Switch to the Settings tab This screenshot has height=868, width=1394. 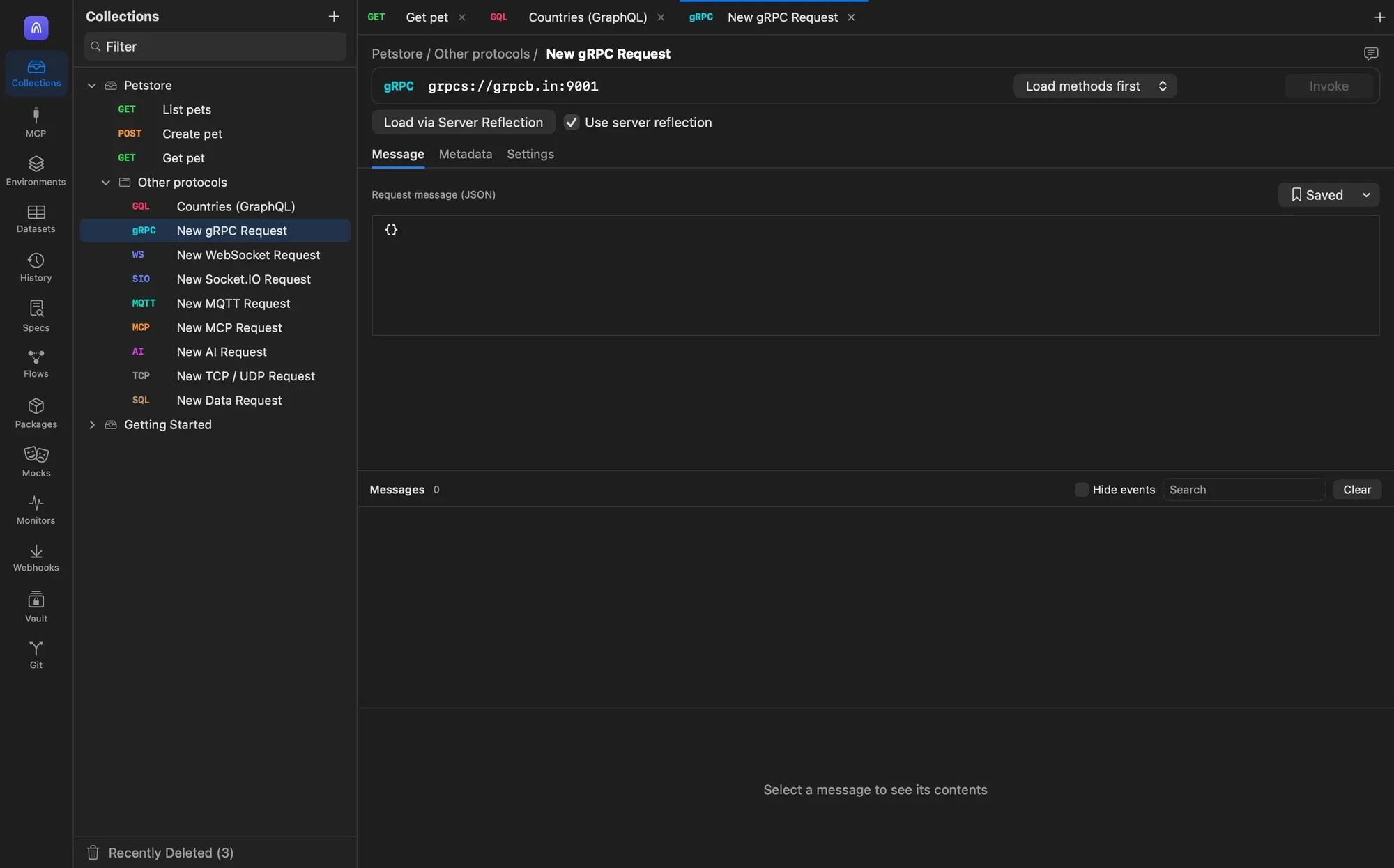pos(530,154)
